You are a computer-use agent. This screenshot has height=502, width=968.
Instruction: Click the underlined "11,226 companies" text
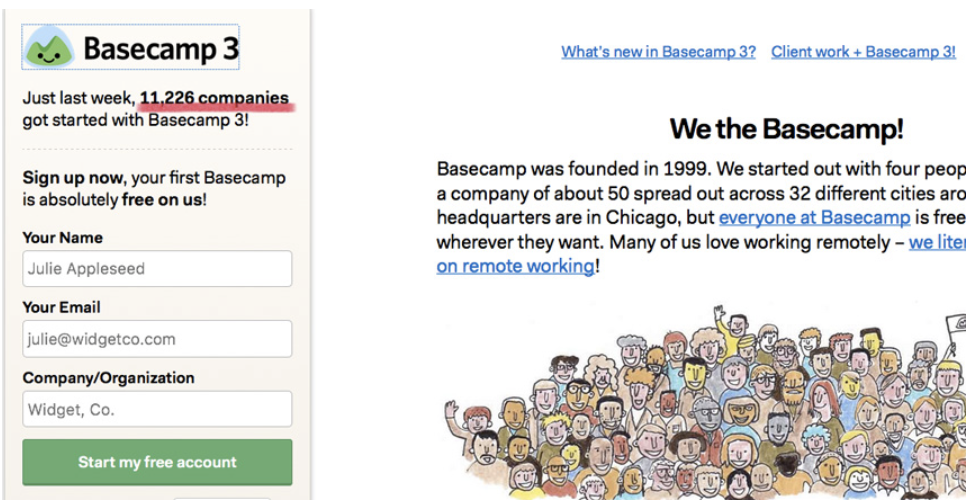tap(214, 98)
